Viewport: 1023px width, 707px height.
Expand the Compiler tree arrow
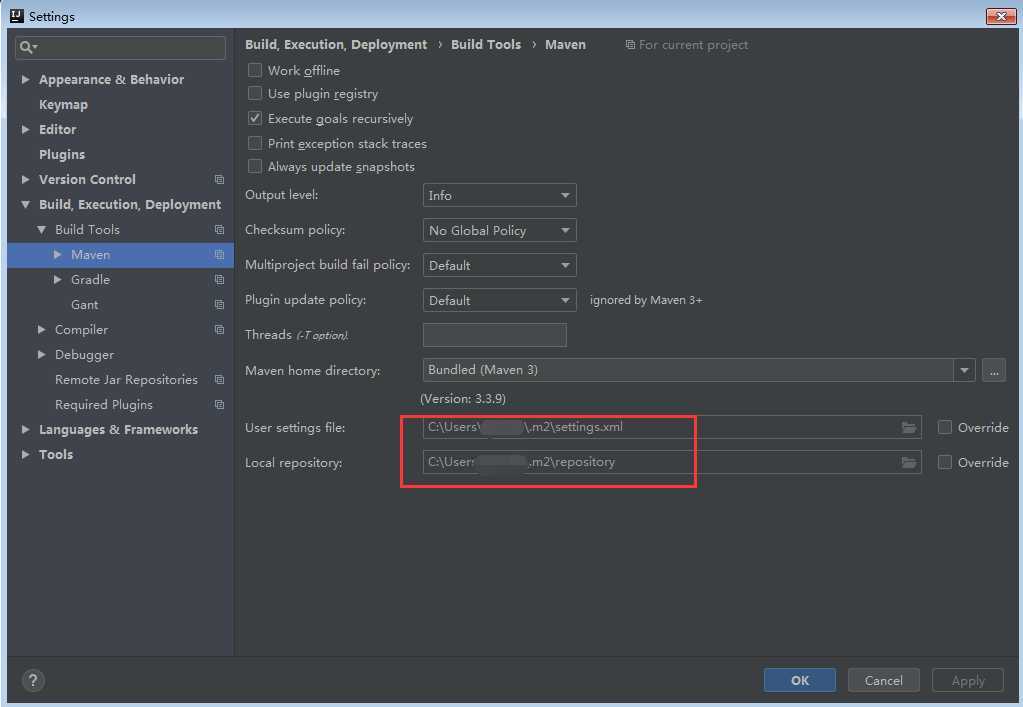42,329
